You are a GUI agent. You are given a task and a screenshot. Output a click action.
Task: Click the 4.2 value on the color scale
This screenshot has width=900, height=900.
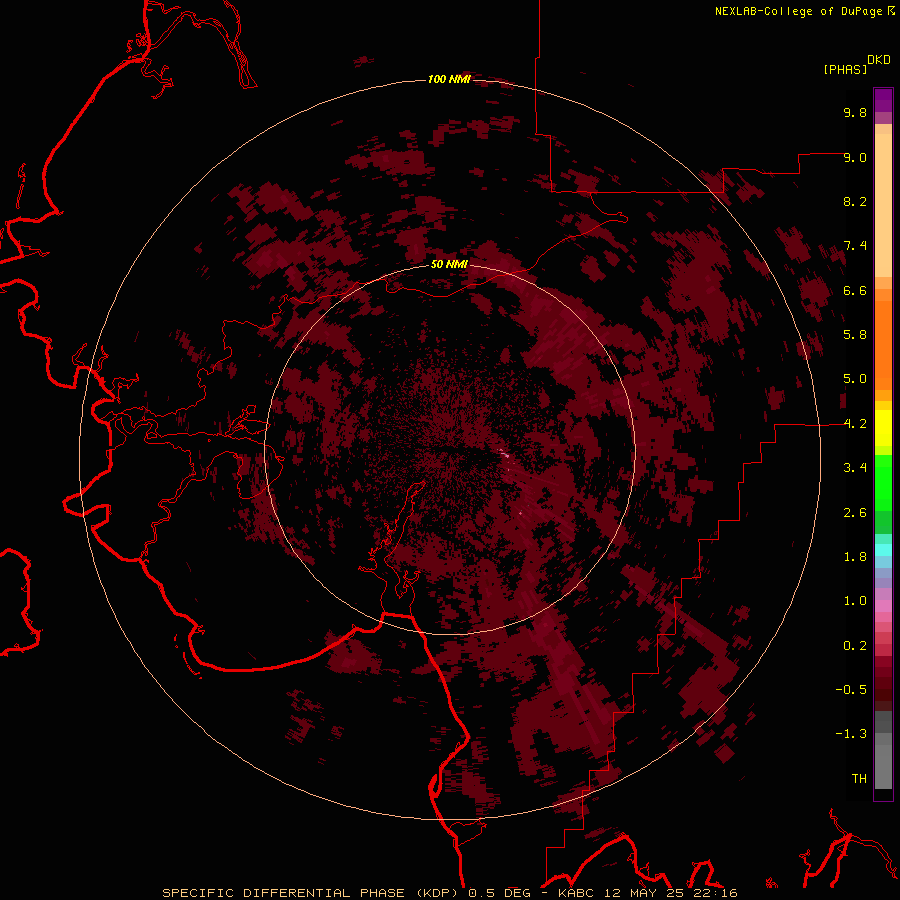click(855, 424)
